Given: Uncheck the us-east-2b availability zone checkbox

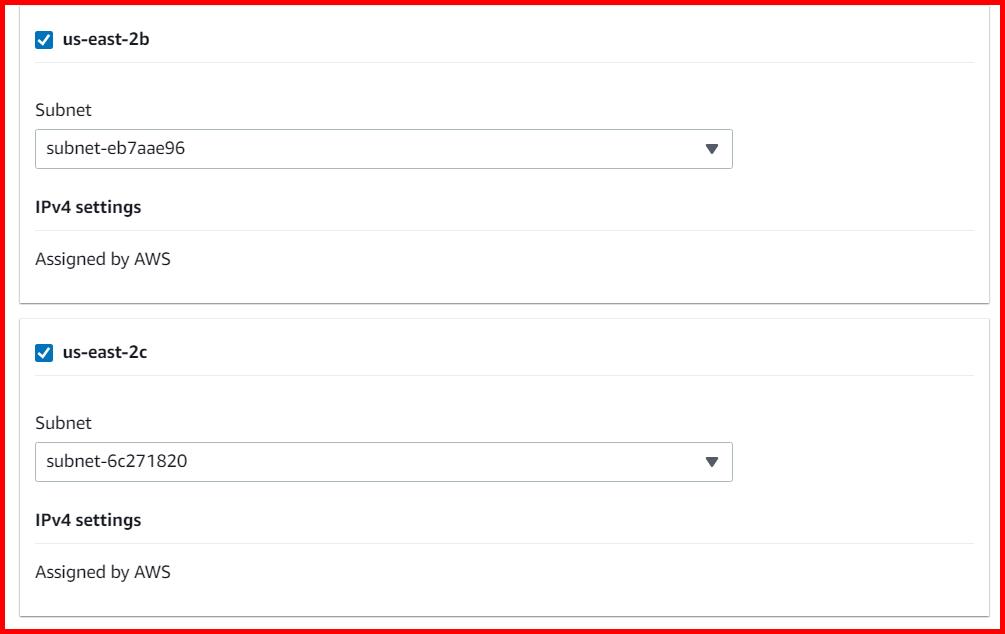Looking at the screenshot, I should [43, 39].
